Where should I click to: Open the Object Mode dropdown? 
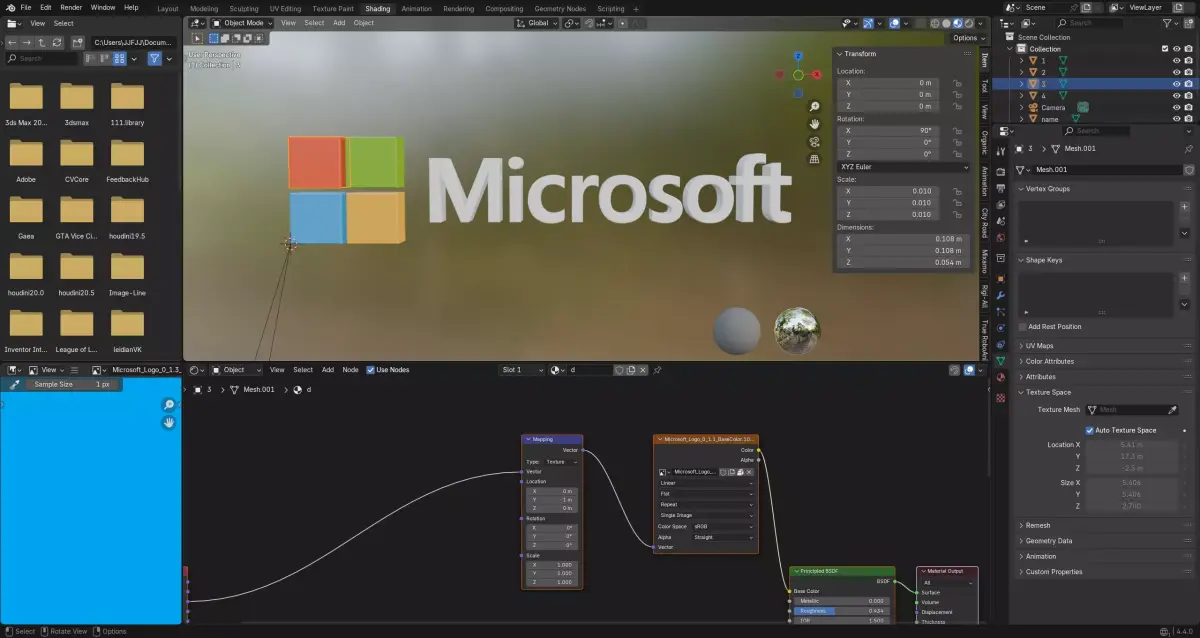[x=241, y=22]
